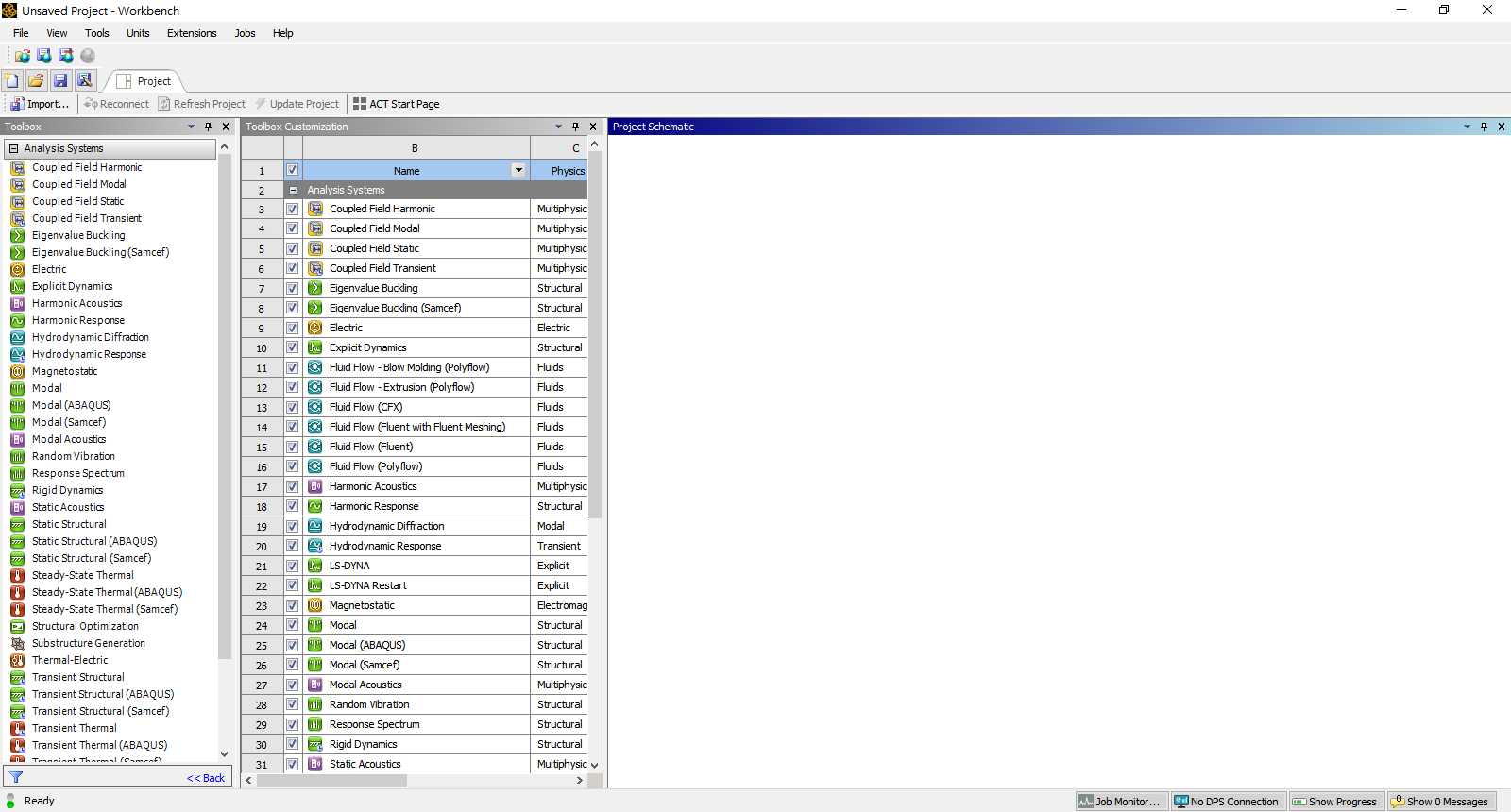Click the customization table vertical scrollbar thumb
Screen dimensions: 1511x812
click(x=594, y=335)
